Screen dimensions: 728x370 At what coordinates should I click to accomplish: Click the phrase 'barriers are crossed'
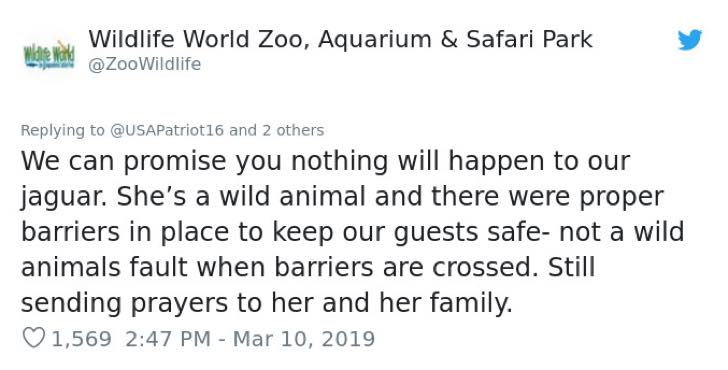point(405,267)
